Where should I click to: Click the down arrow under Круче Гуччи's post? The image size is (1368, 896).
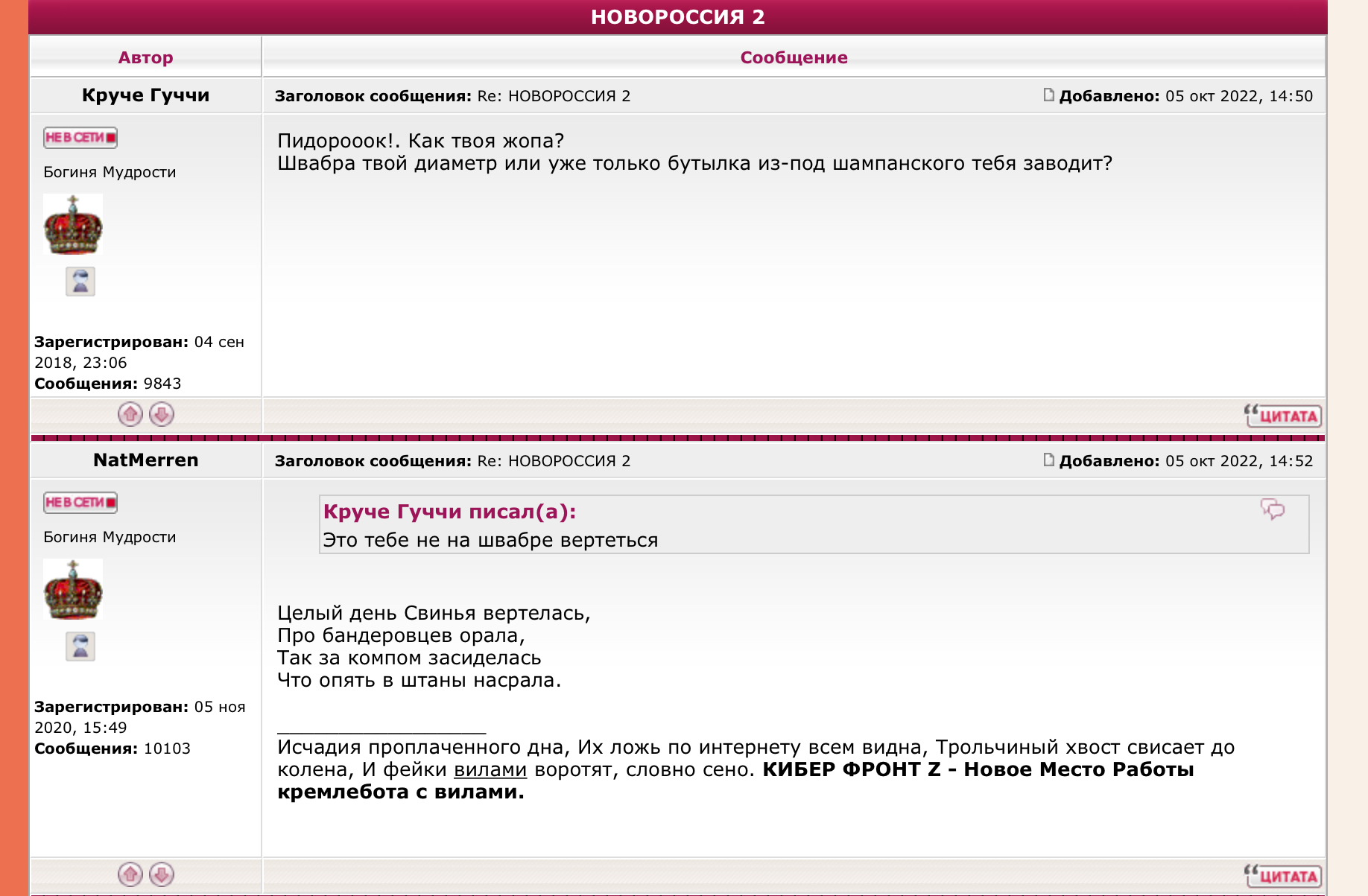[x=162, y=414]
